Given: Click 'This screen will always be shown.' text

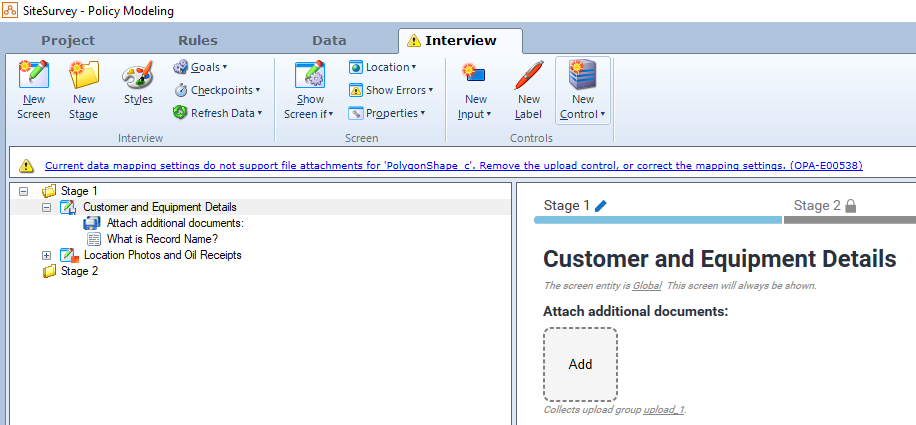Looking at the screenshot, I should pos(742,286).
